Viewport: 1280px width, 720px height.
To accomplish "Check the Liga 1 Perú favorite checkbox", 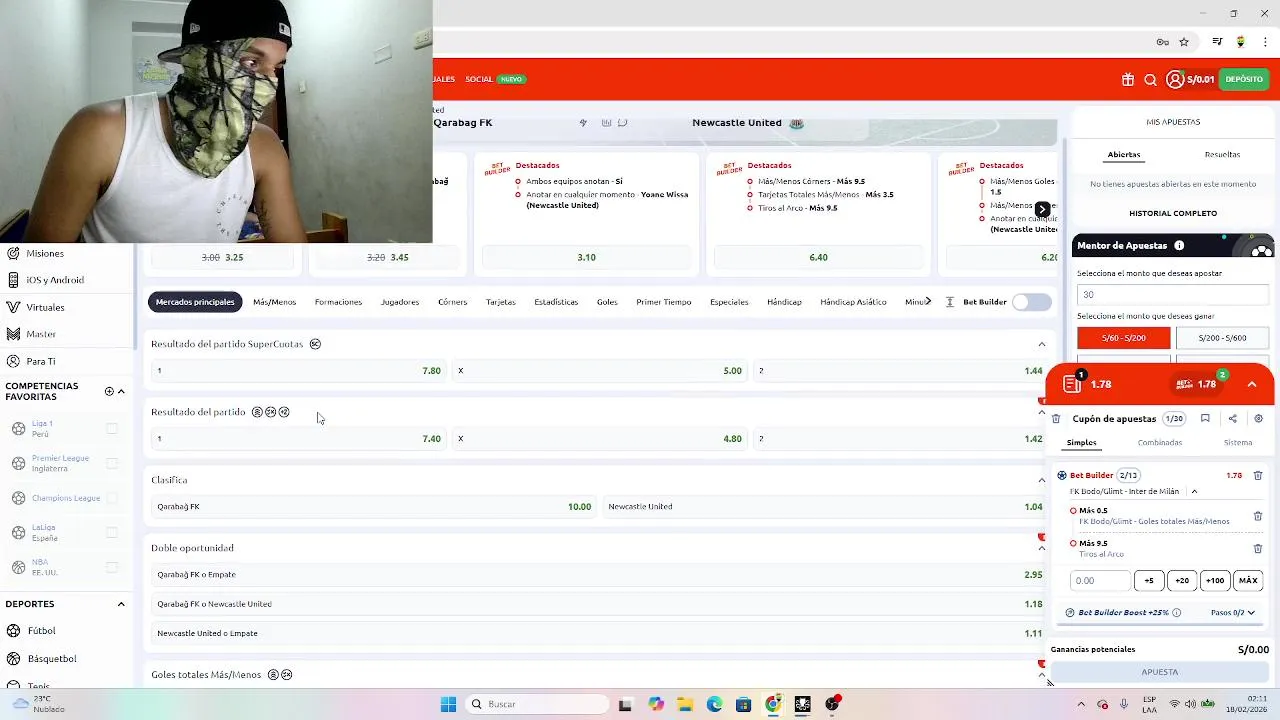I will point(112,428).
